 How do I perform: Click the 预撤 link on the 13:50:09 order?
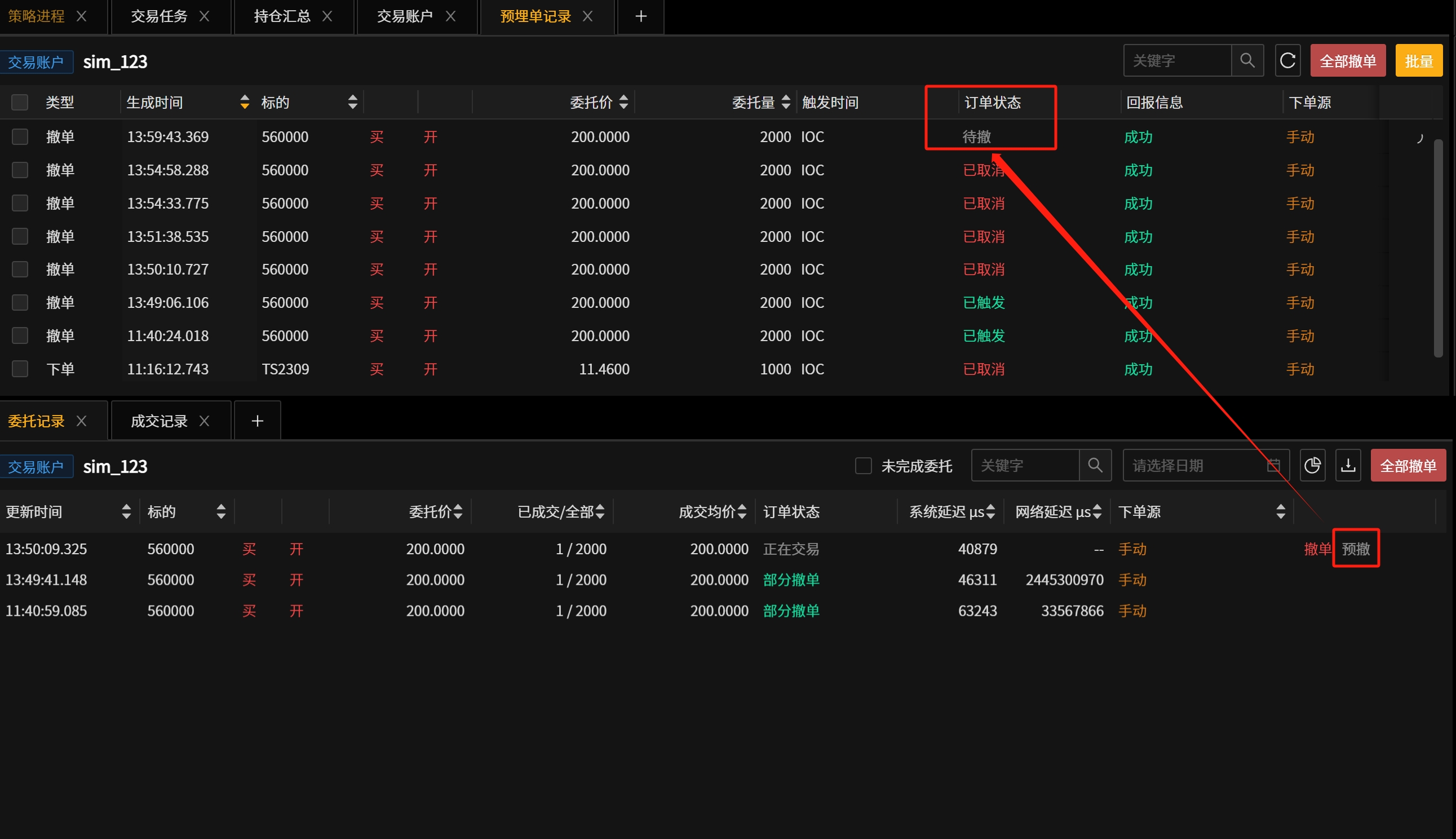(1356, 549)
